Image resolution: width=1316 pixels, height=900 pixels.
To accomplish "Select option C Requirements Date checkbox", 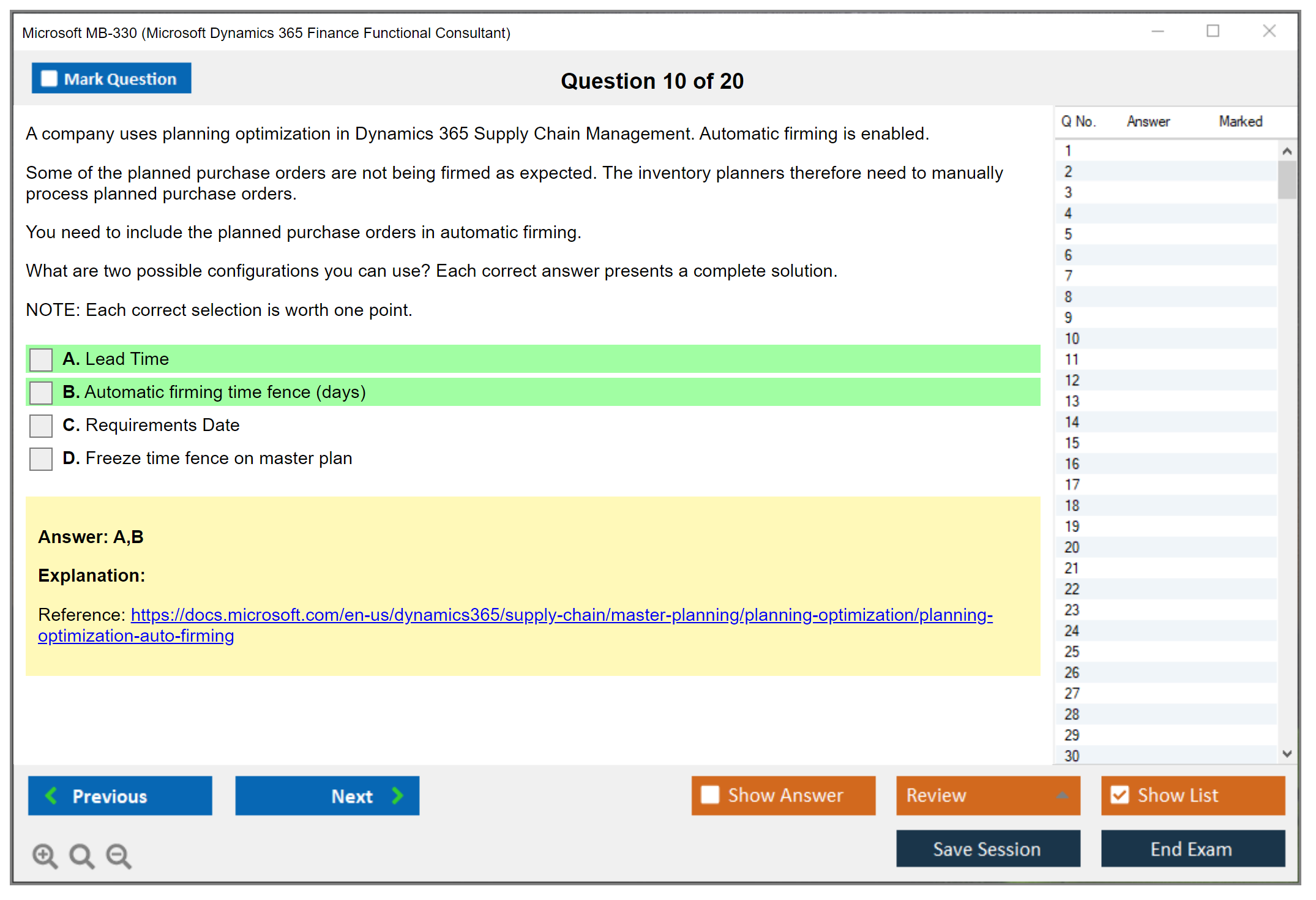I will pyautogui.click(x=41, y=426).
